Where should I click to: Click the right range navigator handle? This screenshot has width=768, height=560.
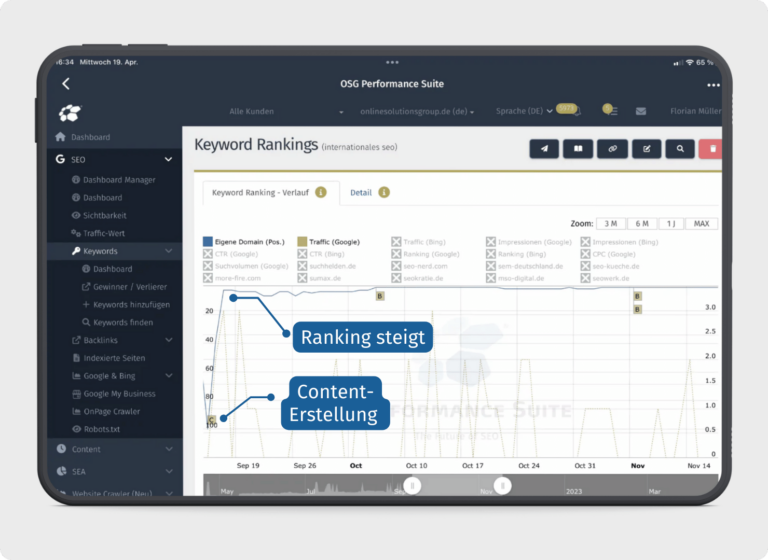(502, 486)
